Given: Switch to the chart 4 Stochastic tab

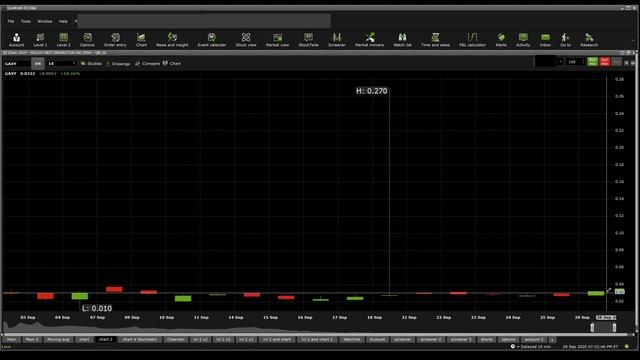Looking at the screenshot, I should (140, 340).
